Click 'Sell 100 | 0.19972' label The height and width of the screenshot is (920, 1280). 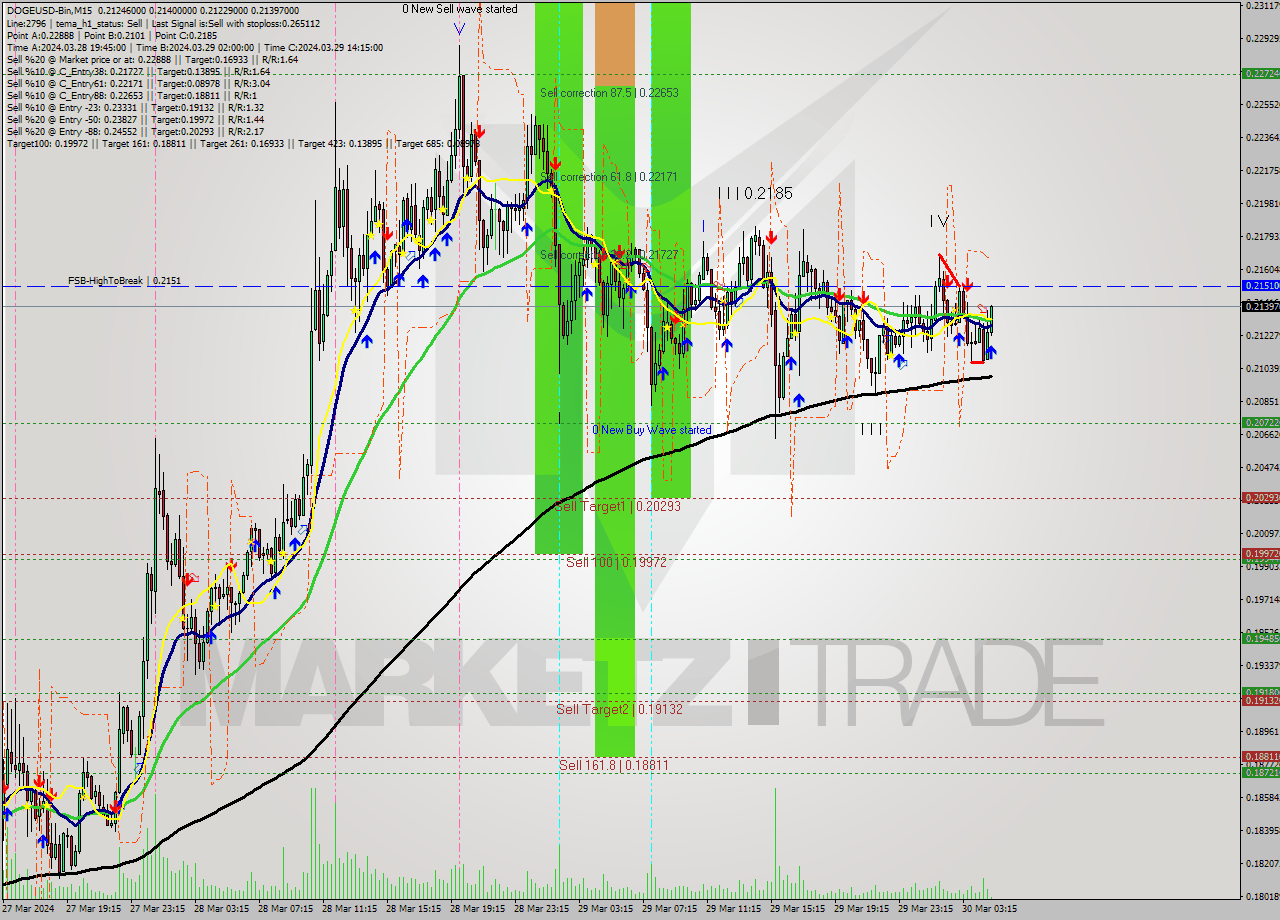coord(616,563)
